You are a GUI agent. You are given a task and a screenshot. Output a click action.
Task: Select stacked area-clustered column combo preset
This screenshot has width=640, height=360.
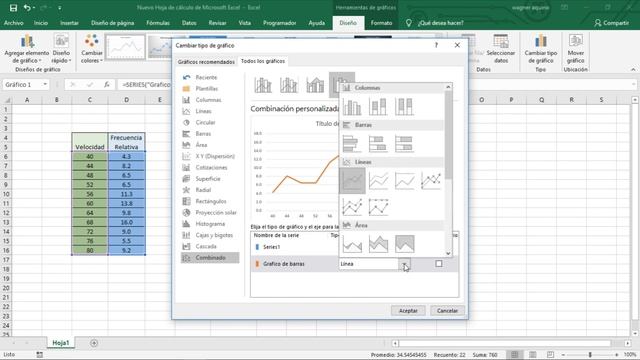tap(315, 85)
